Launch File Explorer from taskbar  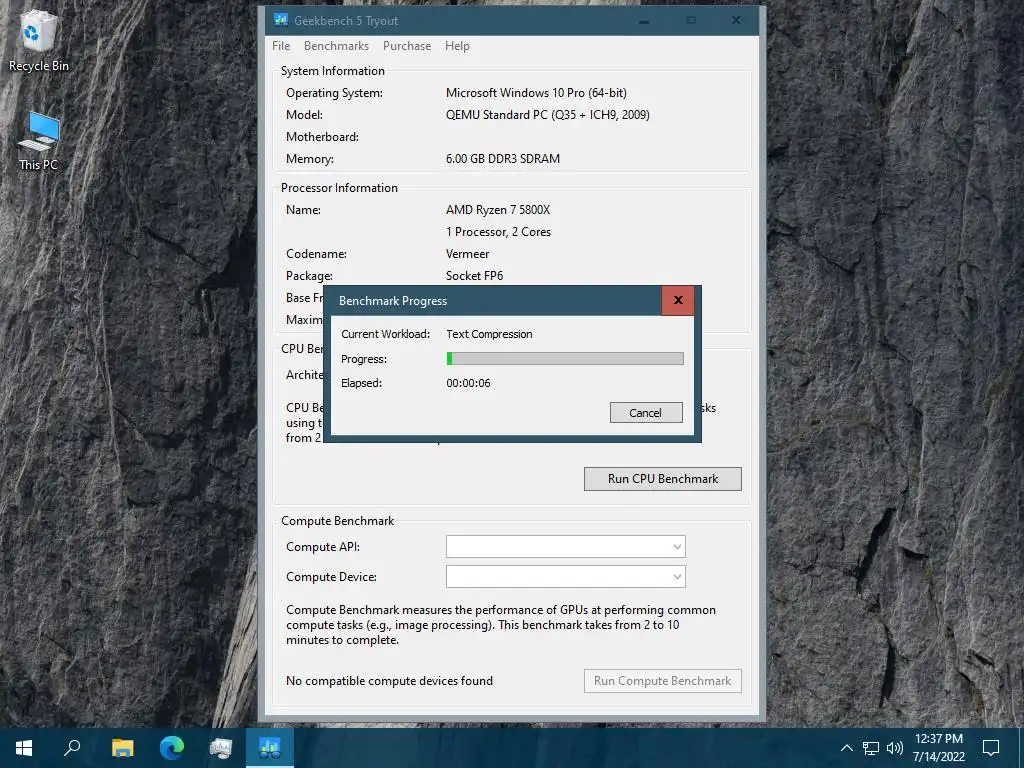[x=122, y=748]
